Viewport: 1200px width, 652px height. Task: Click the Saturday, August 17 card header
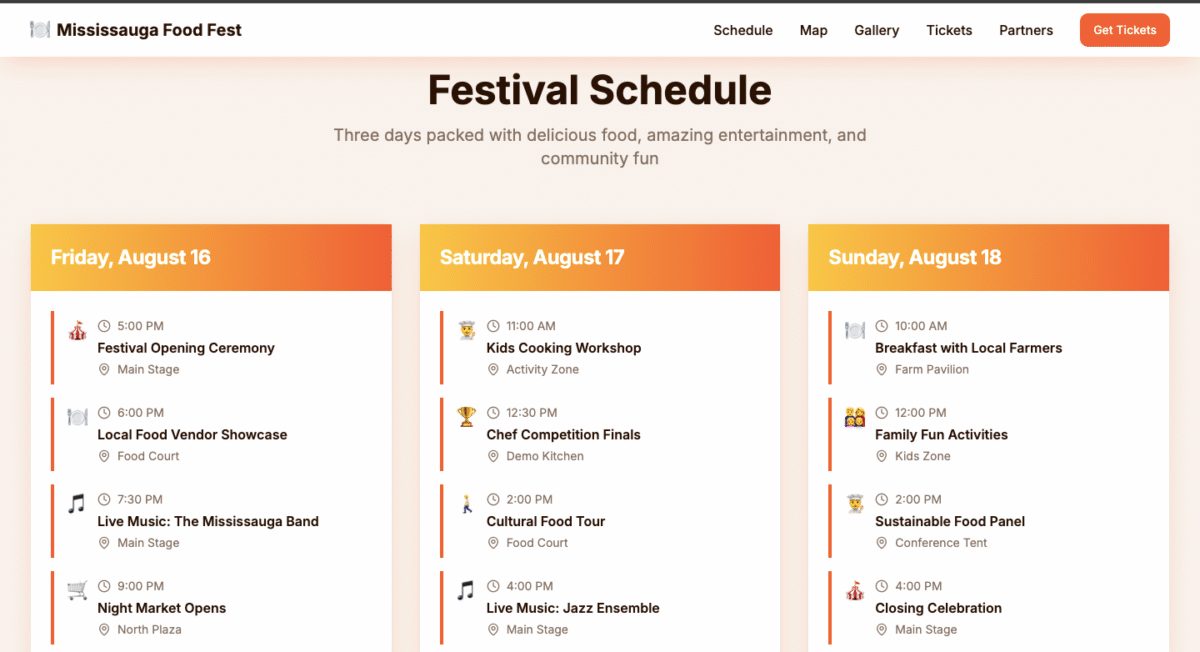pos(600,257)
